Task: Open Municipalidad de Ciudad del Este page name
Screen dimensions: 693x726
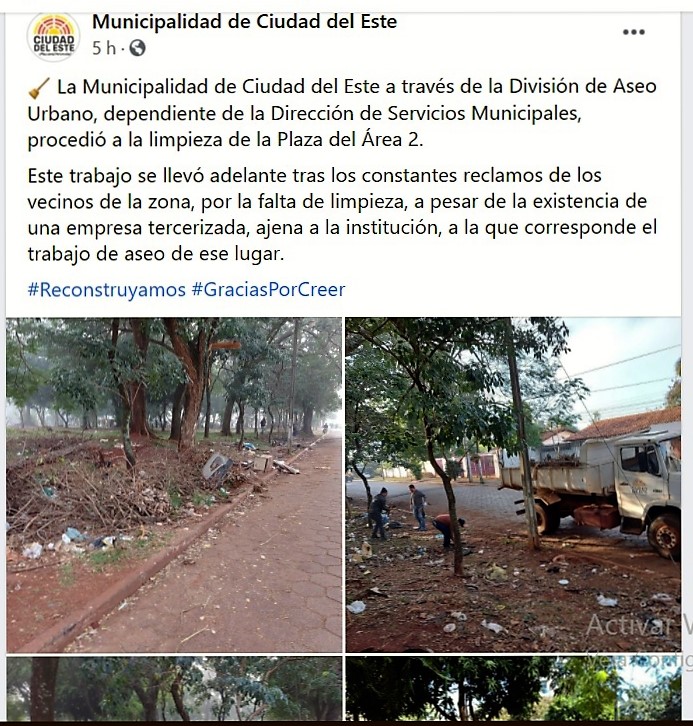Action: [x=244, y=21]
